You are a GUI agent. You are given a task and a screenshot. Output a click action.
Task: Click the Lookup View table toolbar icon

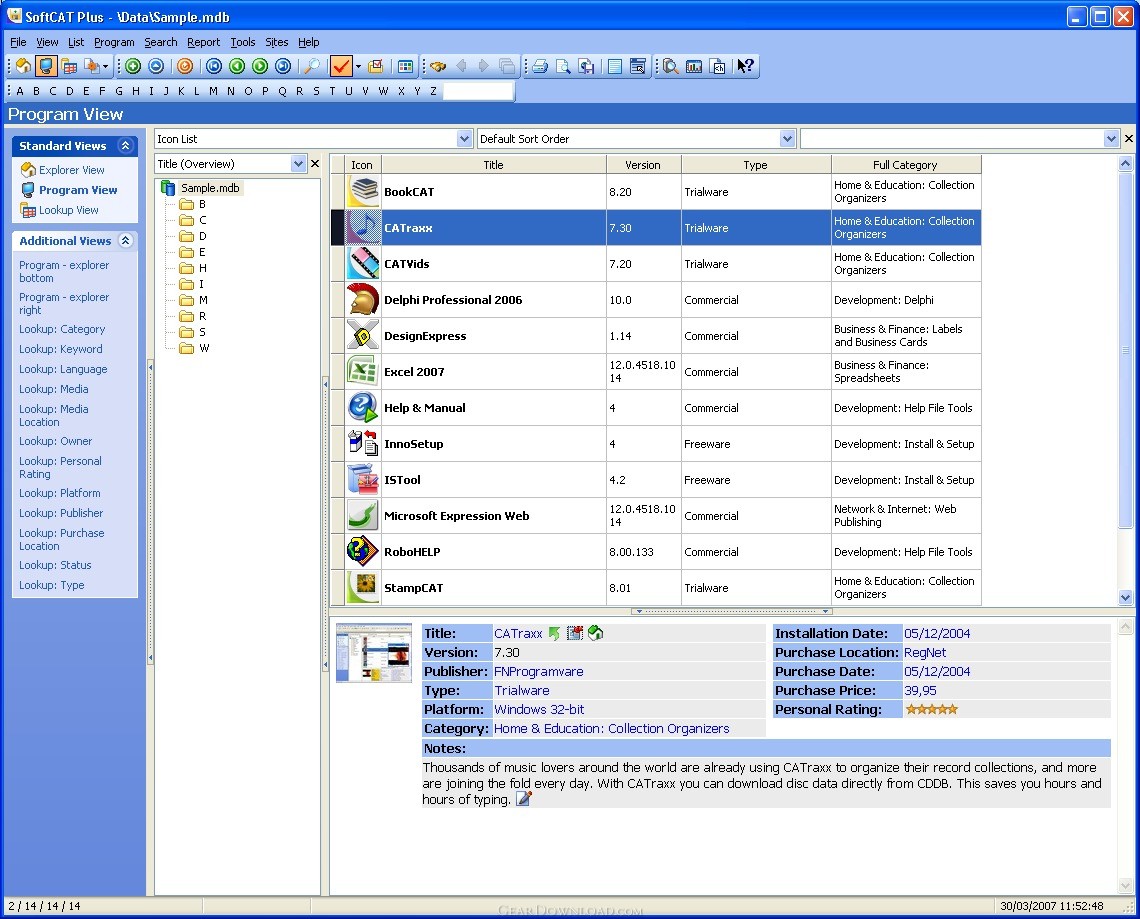coord(69,66)
